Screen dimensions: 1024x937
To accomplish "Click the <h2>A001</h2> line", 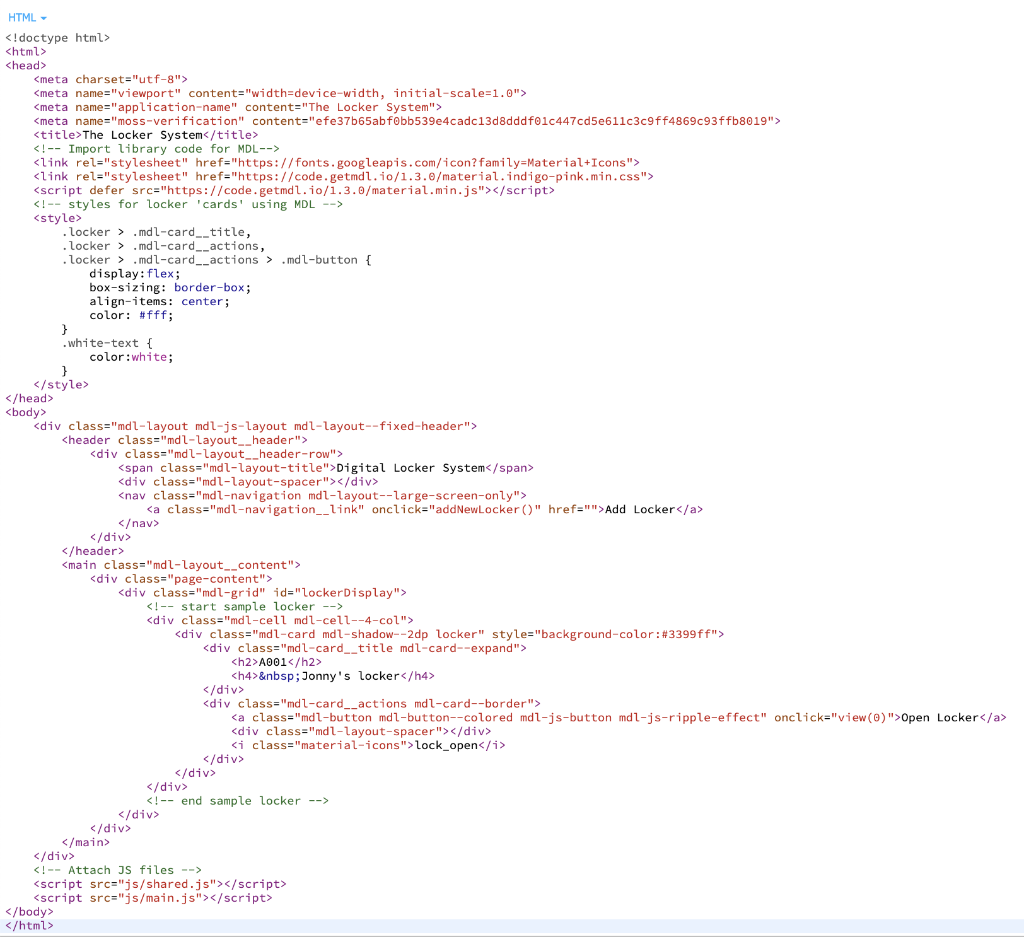I will coord(276,662).
